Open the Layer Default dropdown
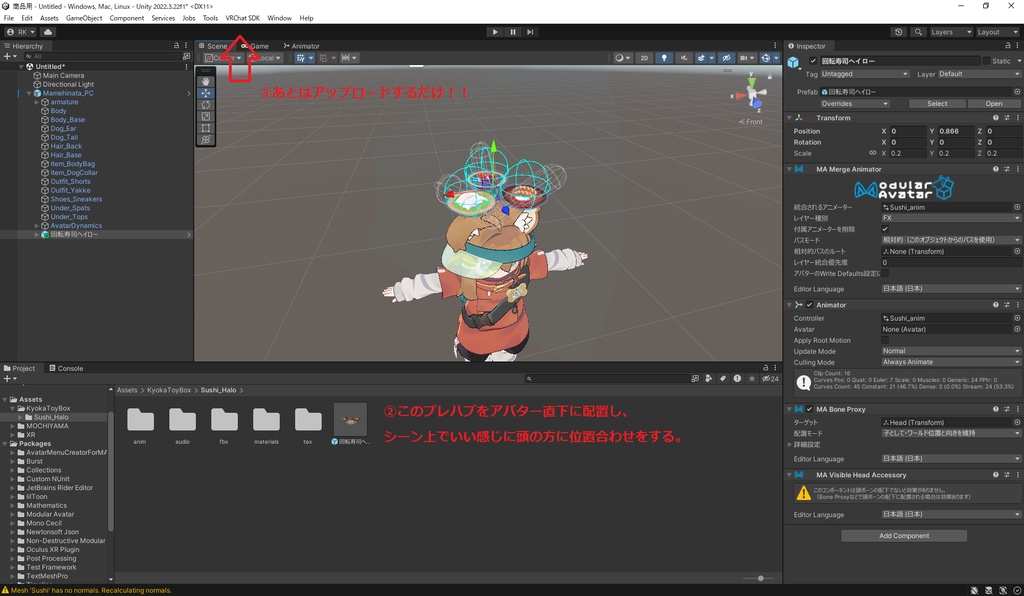 979,74
